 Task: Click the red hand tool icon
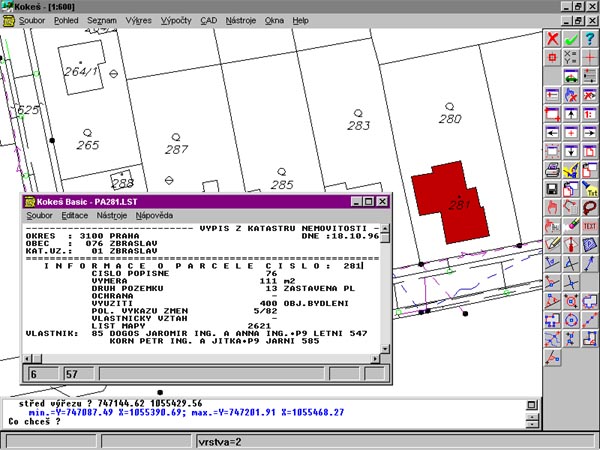(551, 206)
